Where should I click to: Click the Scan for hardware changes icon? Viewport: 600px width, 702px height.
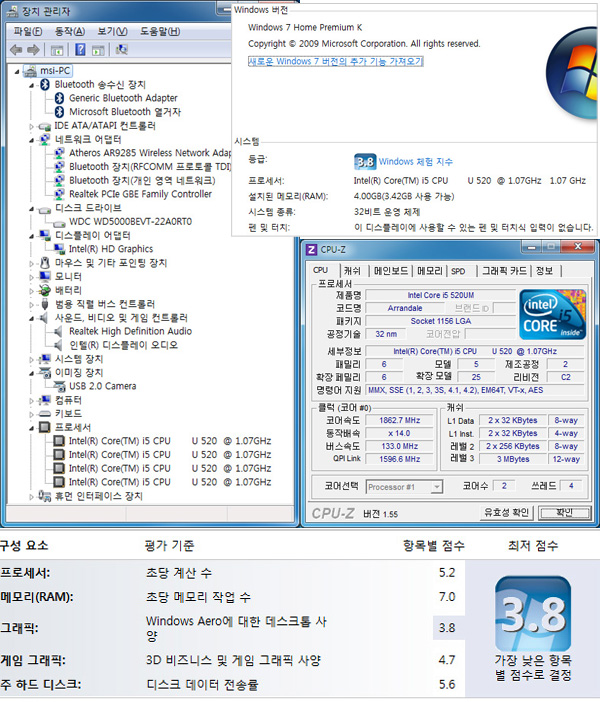pos(121,50)
